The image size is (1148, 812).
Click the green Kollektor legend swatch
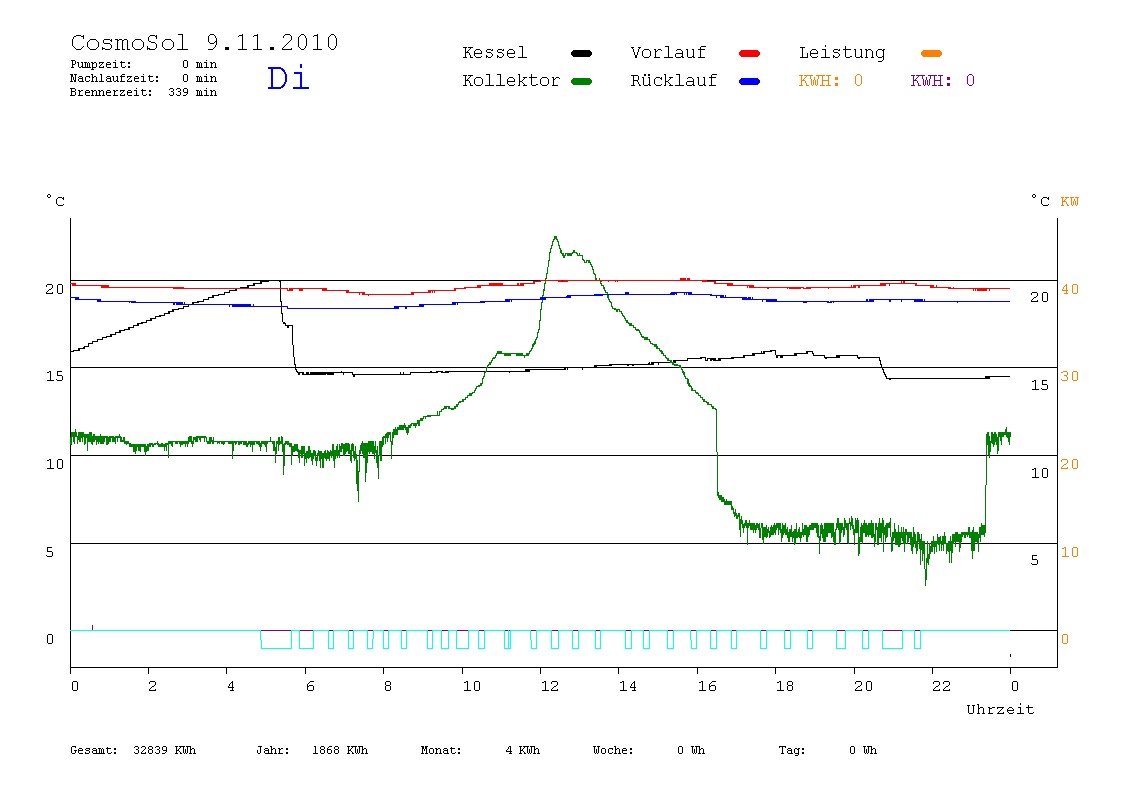pyautogui.click(x=581, y=81)
